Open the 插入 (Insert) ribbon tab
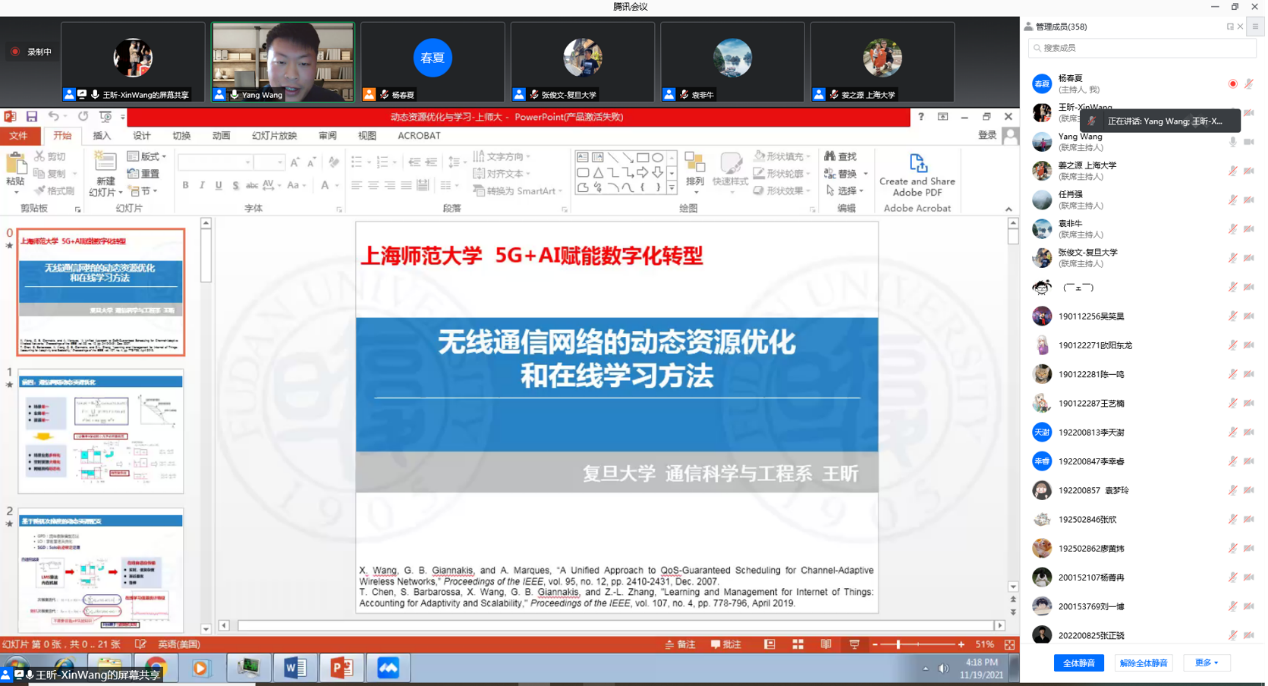This screenshot has width=1268, height=686. click(x=102, y=136)
